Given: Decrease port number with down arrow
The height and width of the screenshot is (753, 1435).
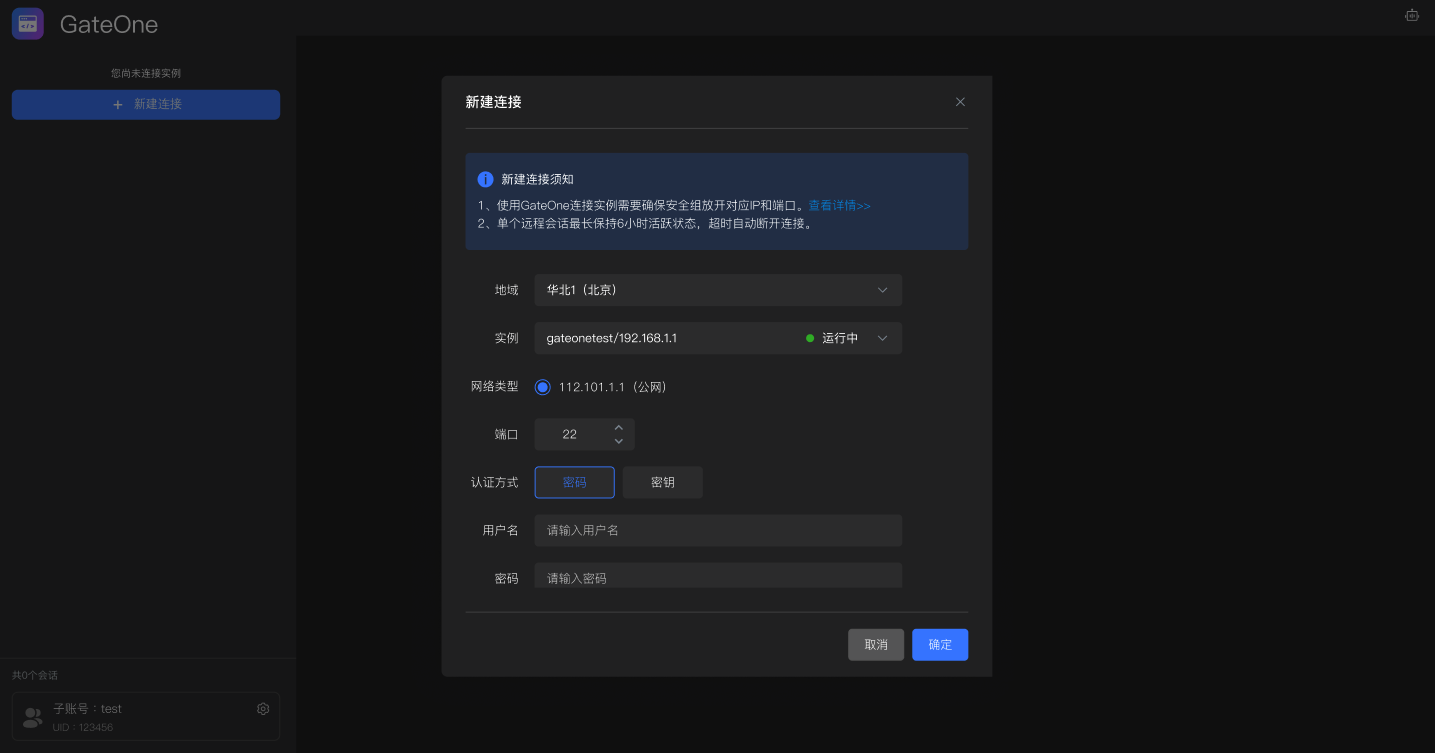Looking at the screenshot, I should (619, 441).
